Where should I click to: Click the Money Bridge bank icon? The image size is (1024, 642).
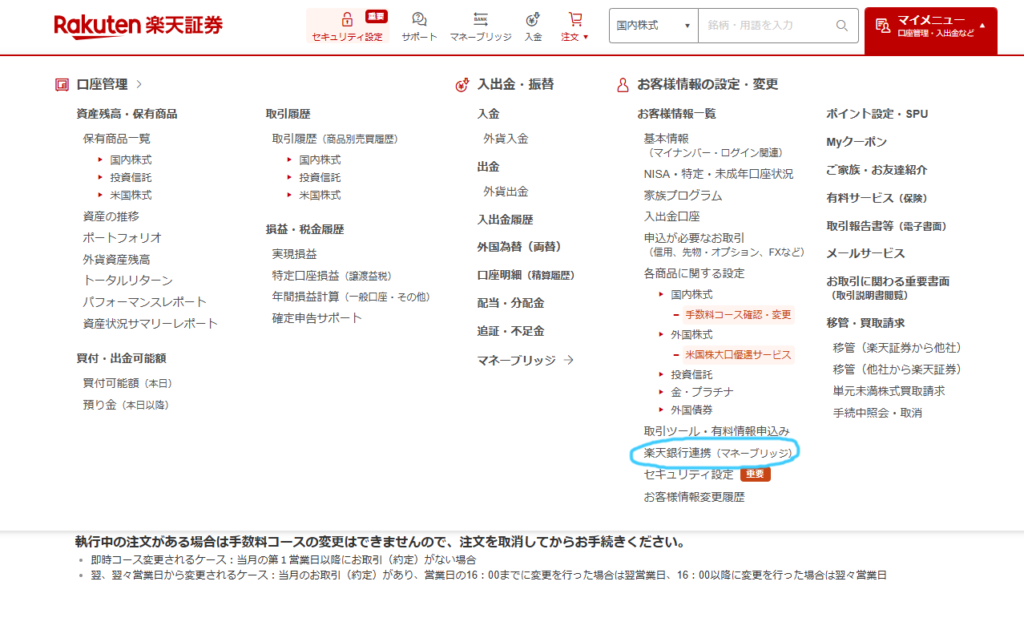480,19
